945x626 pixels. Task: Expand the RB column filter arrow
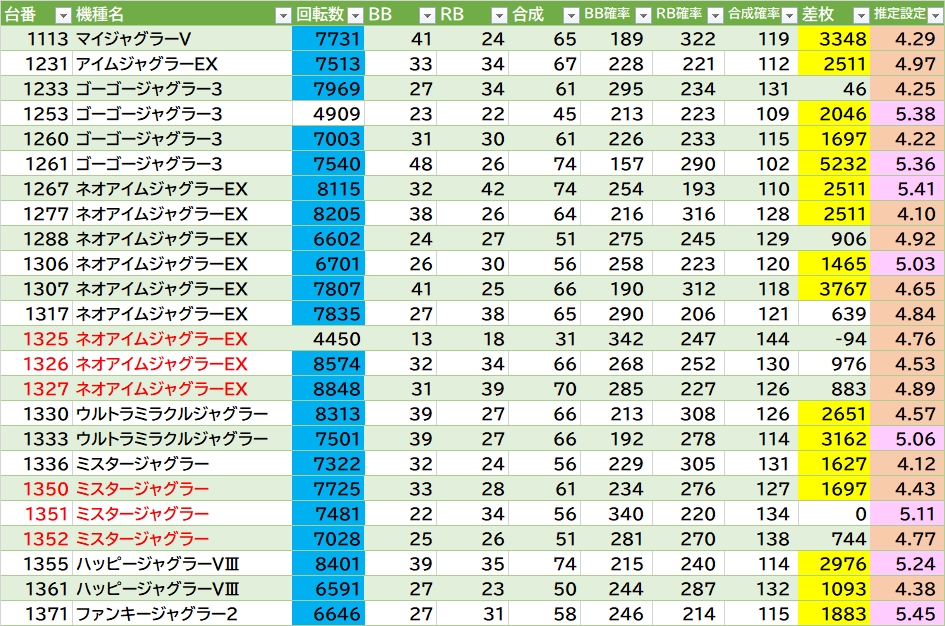(x=499, y=15)
